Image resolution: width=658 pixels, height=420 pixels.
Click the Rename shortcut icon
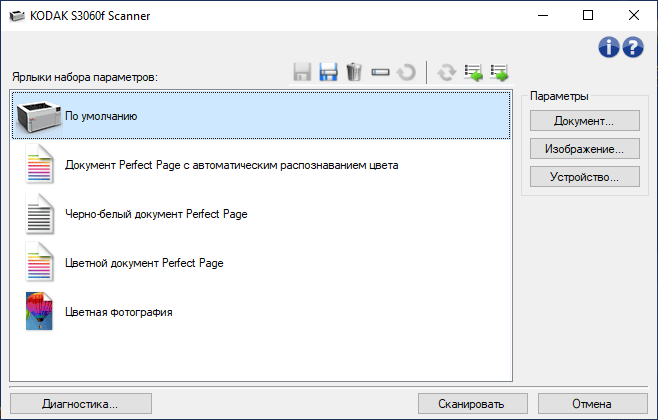point(380,73)
